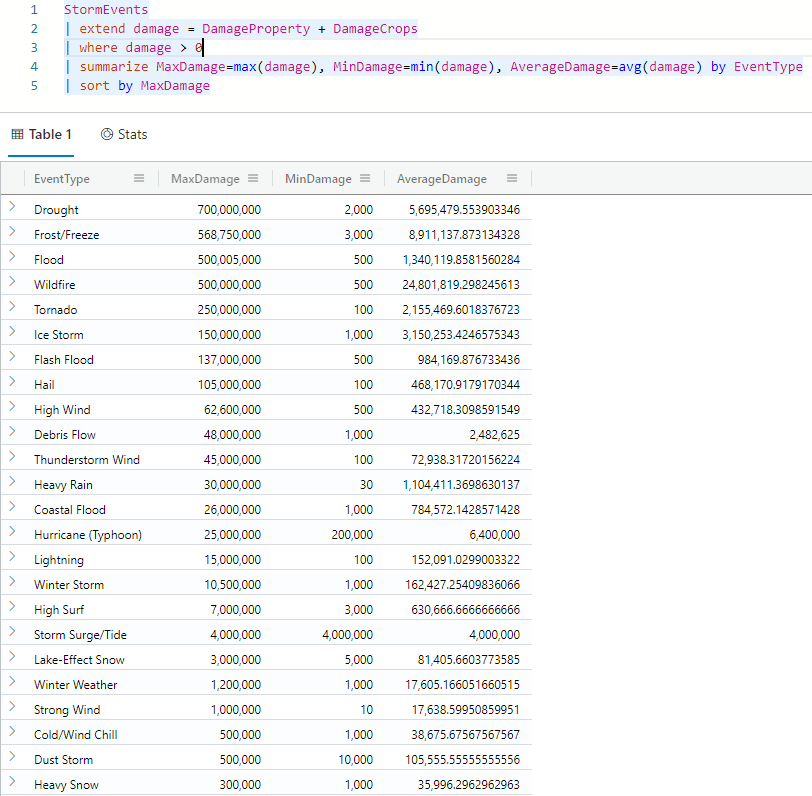This screenshot has width=812, height=796.
Task: Expand the Wildfire row
Action: point(12,282)
